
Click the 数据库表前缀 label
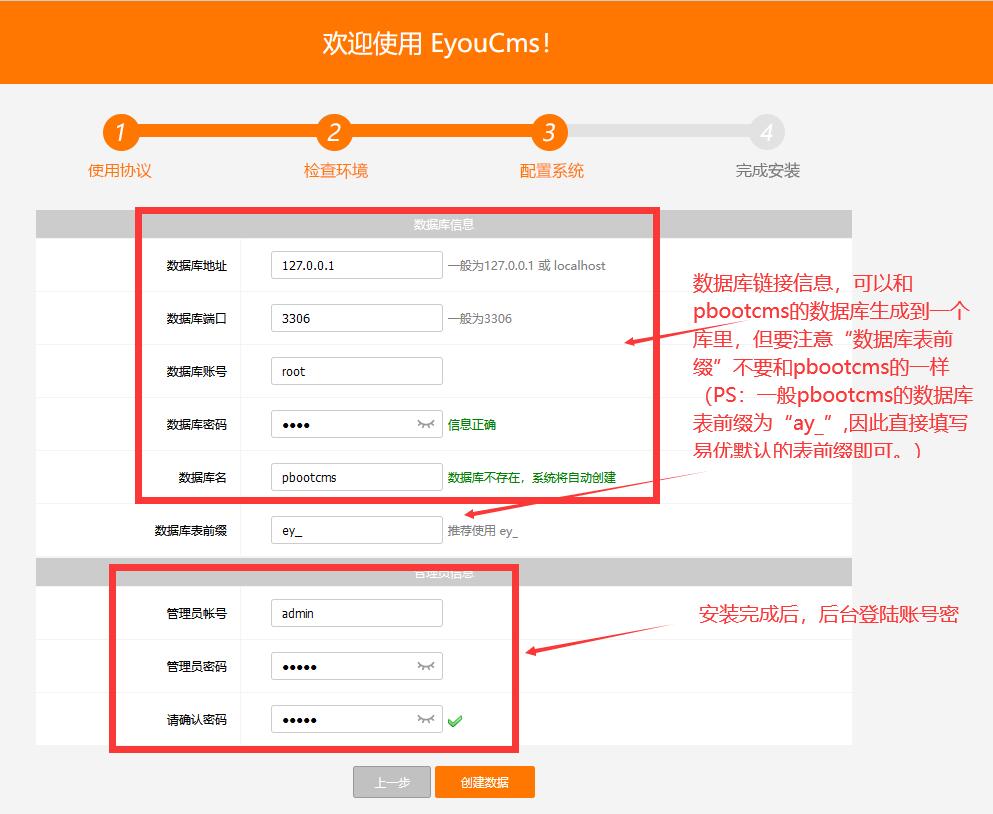click(x=191, y=531)
